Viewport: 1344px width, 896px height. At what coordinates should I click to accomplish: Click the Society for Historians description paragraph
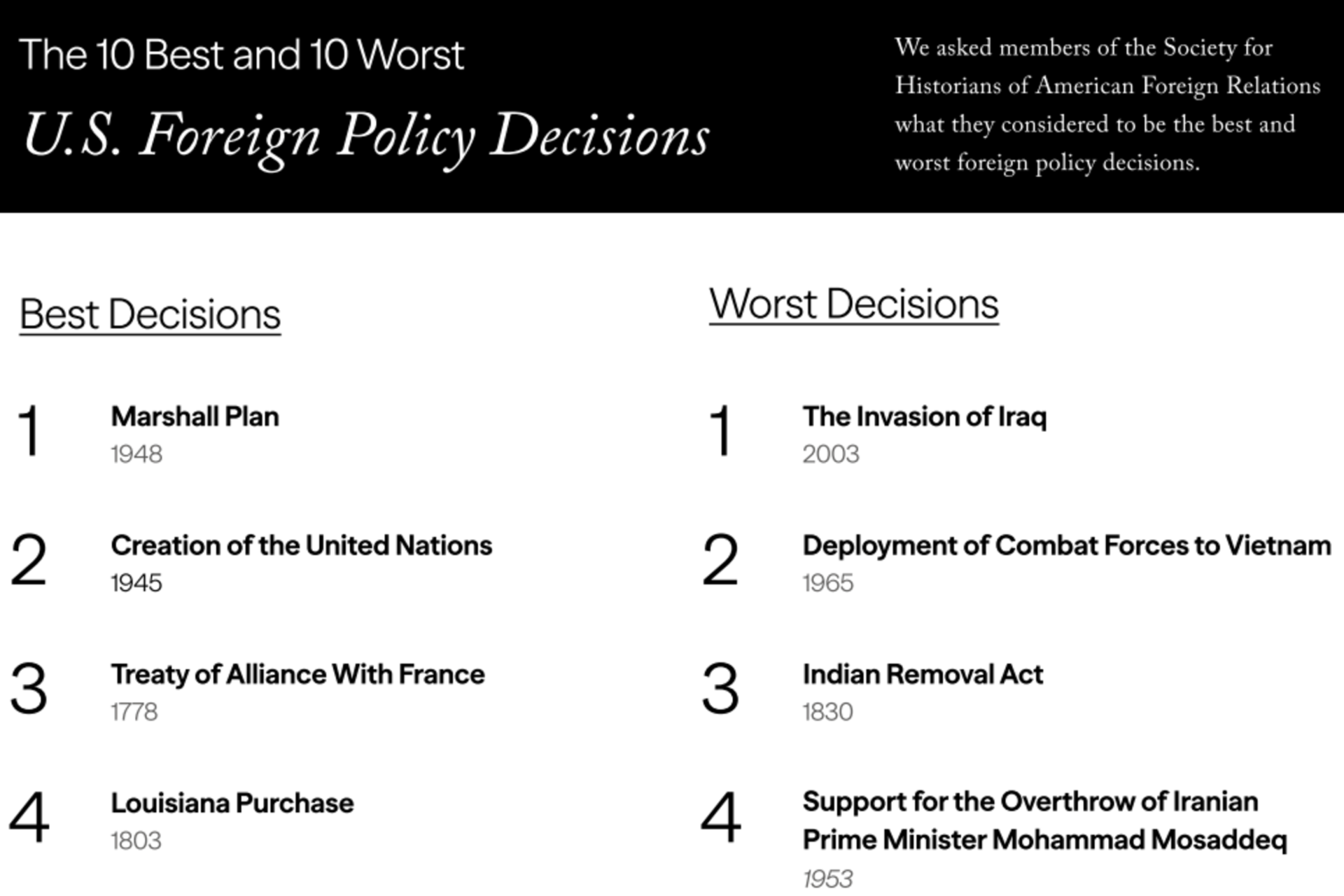click(x=1107, y=105)
